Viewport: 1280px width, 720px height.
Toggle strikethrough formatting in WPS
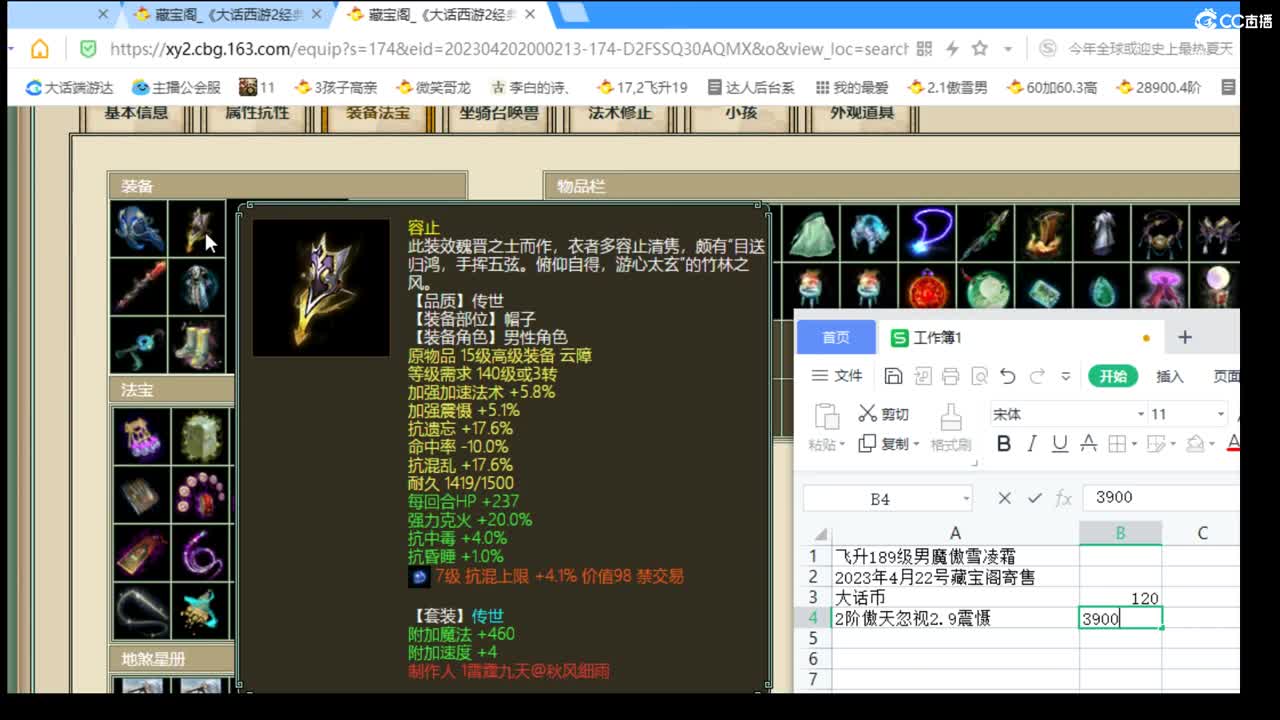(x=1088, y=444)
